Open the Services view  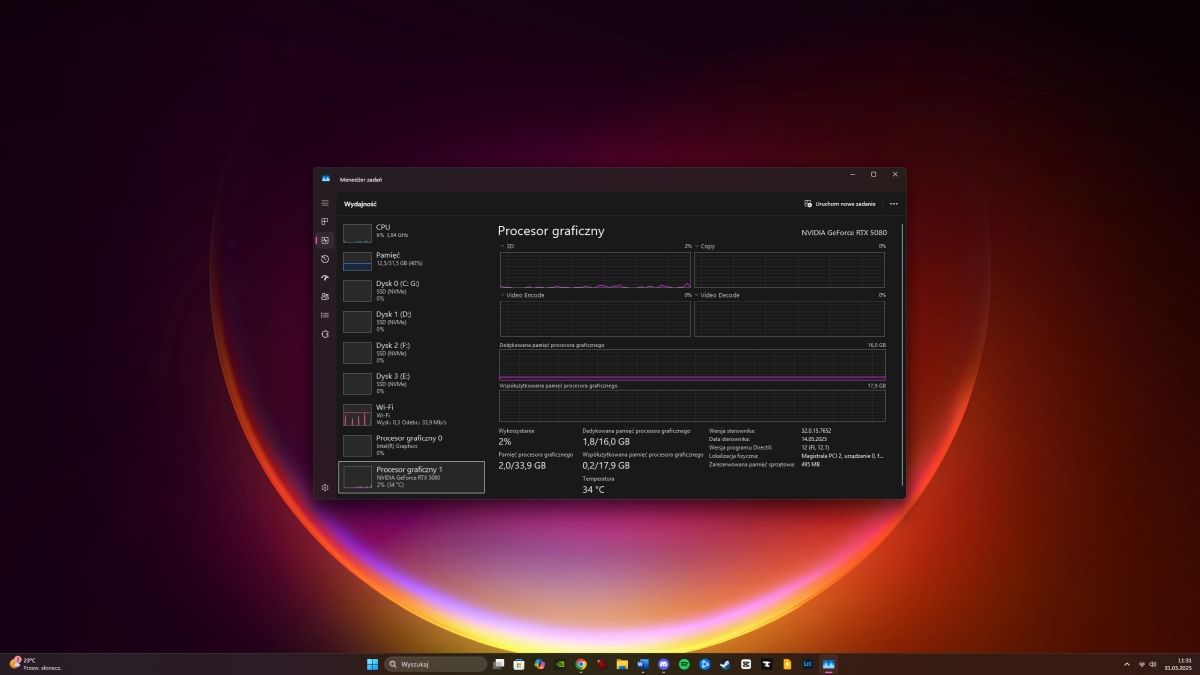click(x=324, y=334)
